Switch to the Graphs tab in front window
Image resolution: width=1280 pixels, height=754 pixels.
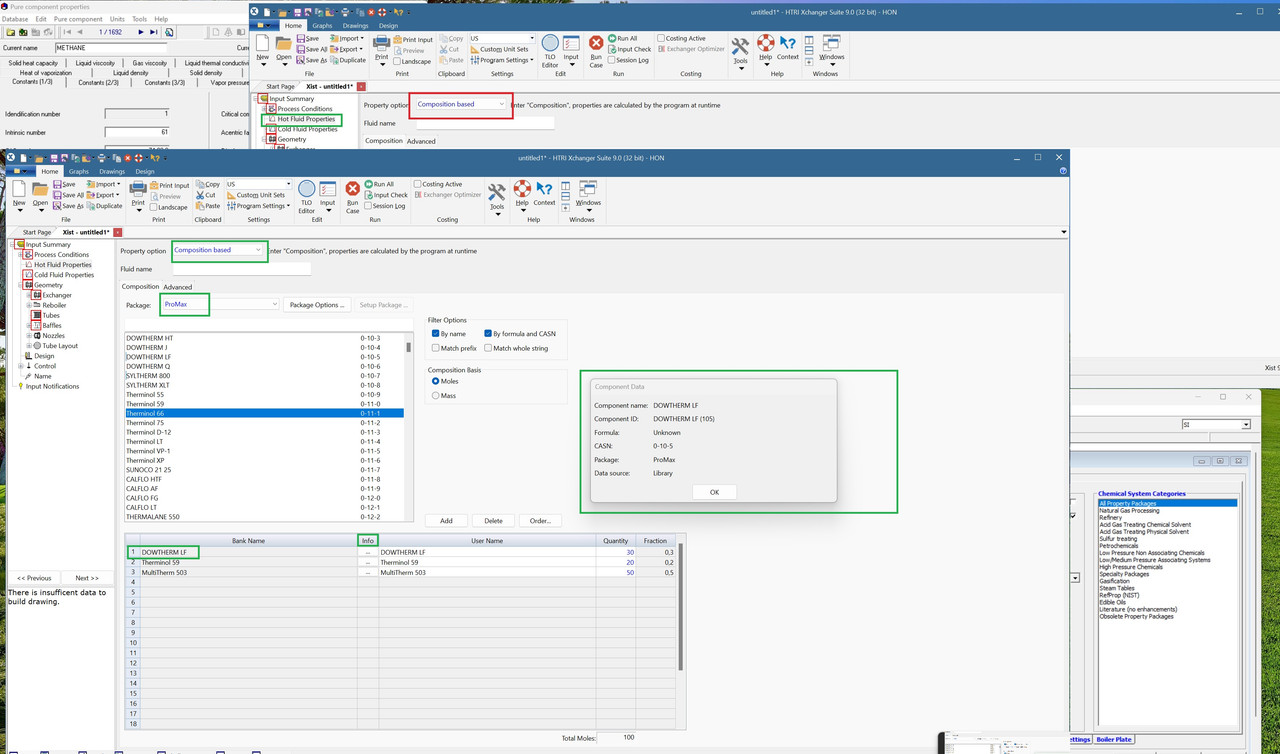[x=79, y=171]
